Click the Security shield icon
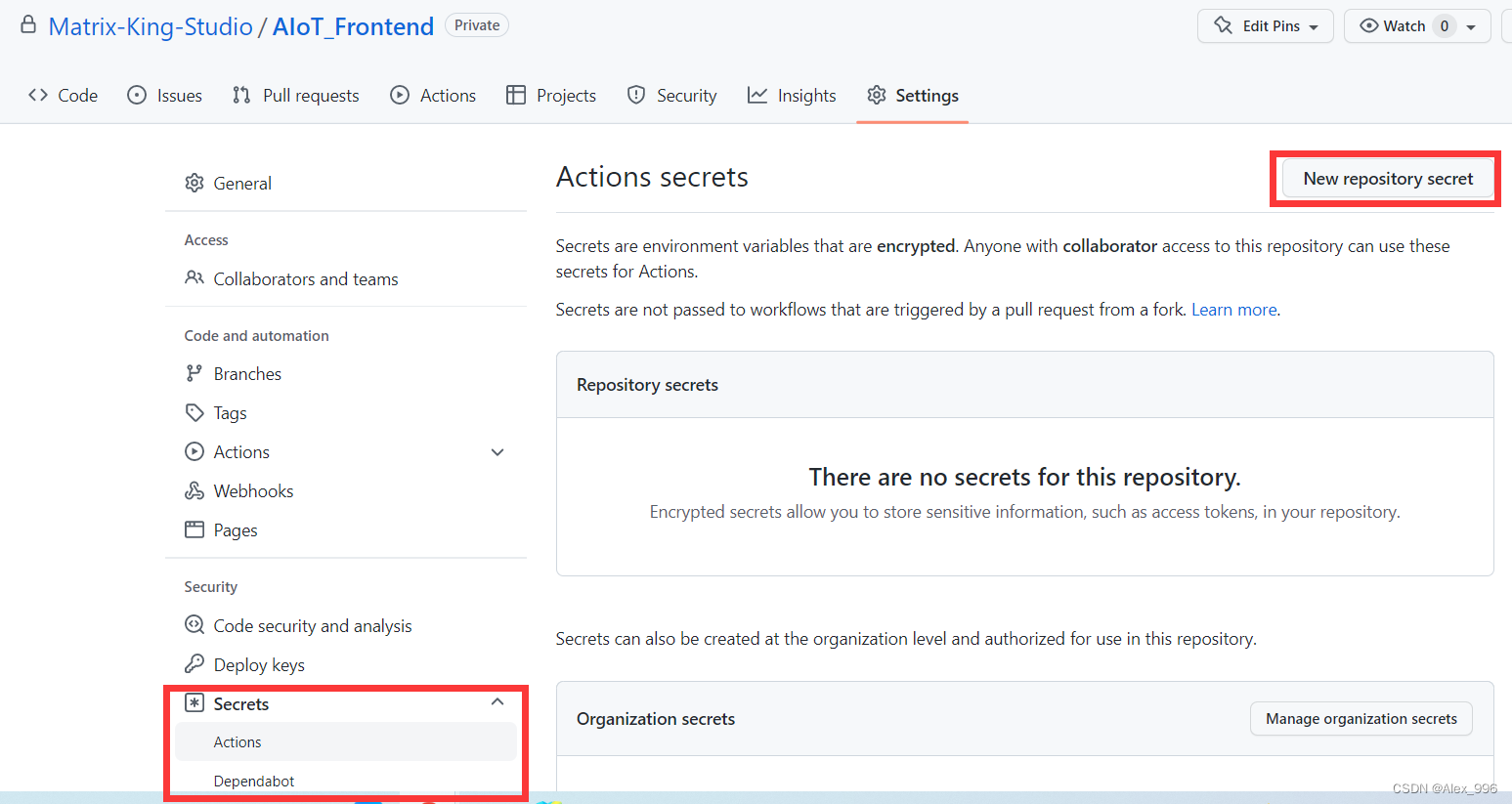Image resolution: width=1512 pixels, height=804 pixels. [636, 95]
